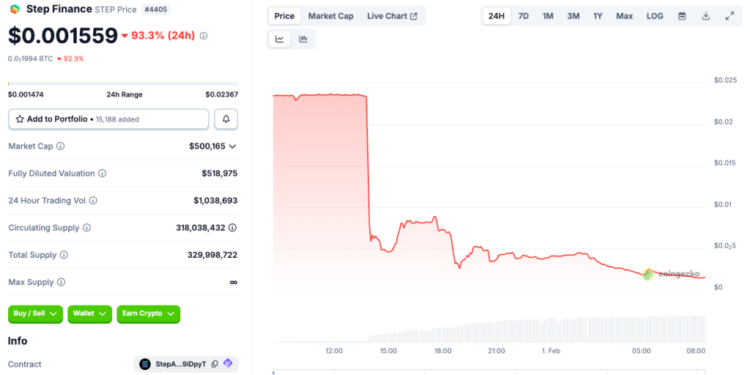Select the 7D time range
Screen dimensions: 750x375
pos(524,16)
